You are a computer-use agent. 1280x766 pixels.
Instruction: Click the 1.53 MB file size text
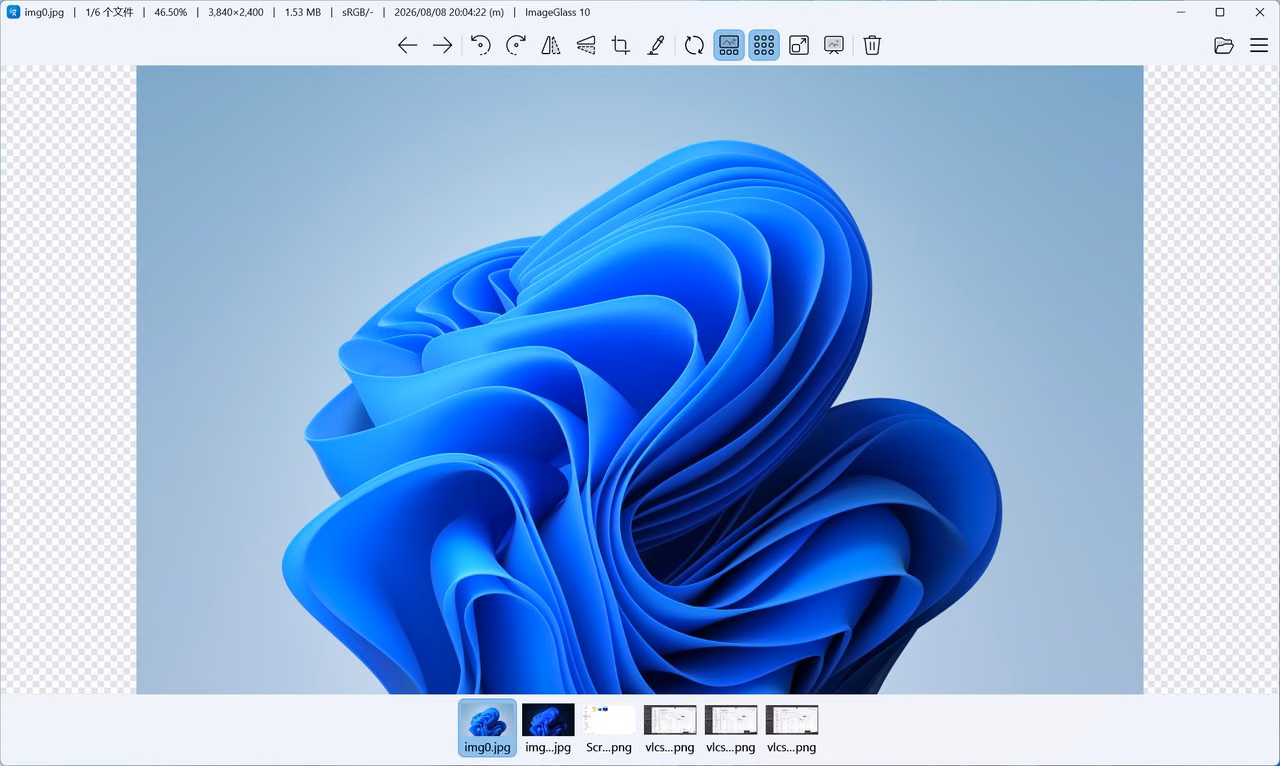coord(303,13)
